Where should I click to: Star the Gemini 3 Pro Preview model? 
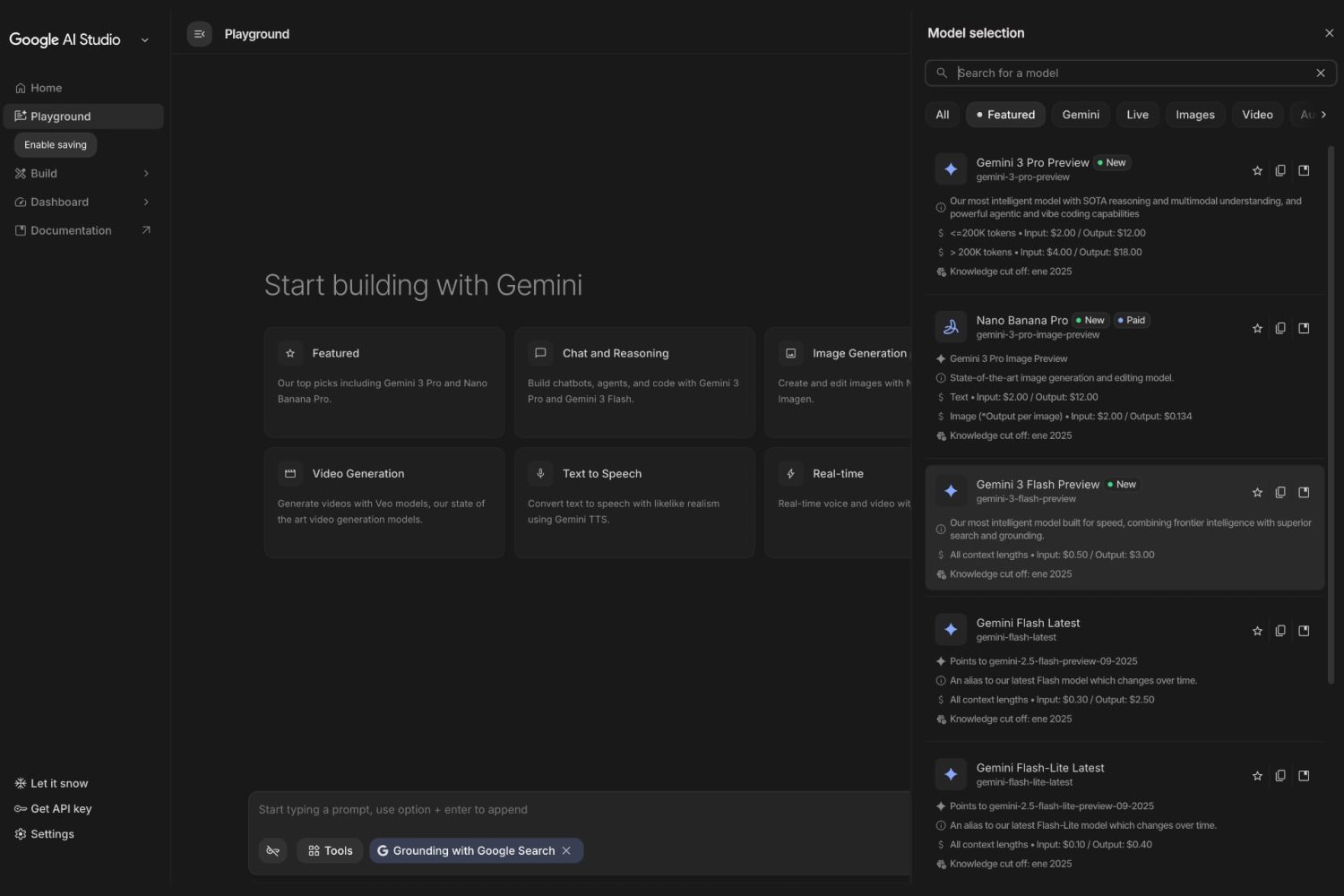point(1257,169)
